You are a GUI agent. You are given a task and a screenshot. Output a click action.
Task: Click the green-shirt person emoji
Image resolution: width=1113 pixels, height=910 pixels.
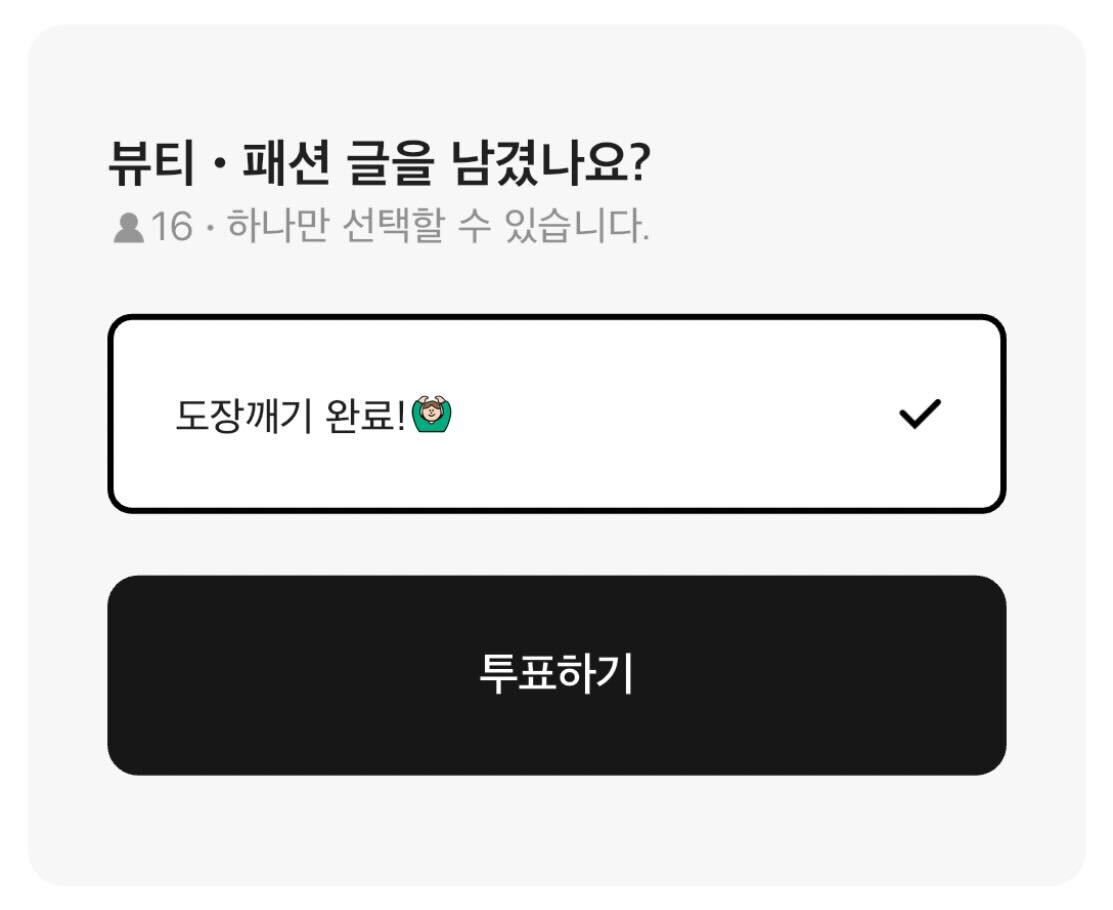tap(432, 414)
